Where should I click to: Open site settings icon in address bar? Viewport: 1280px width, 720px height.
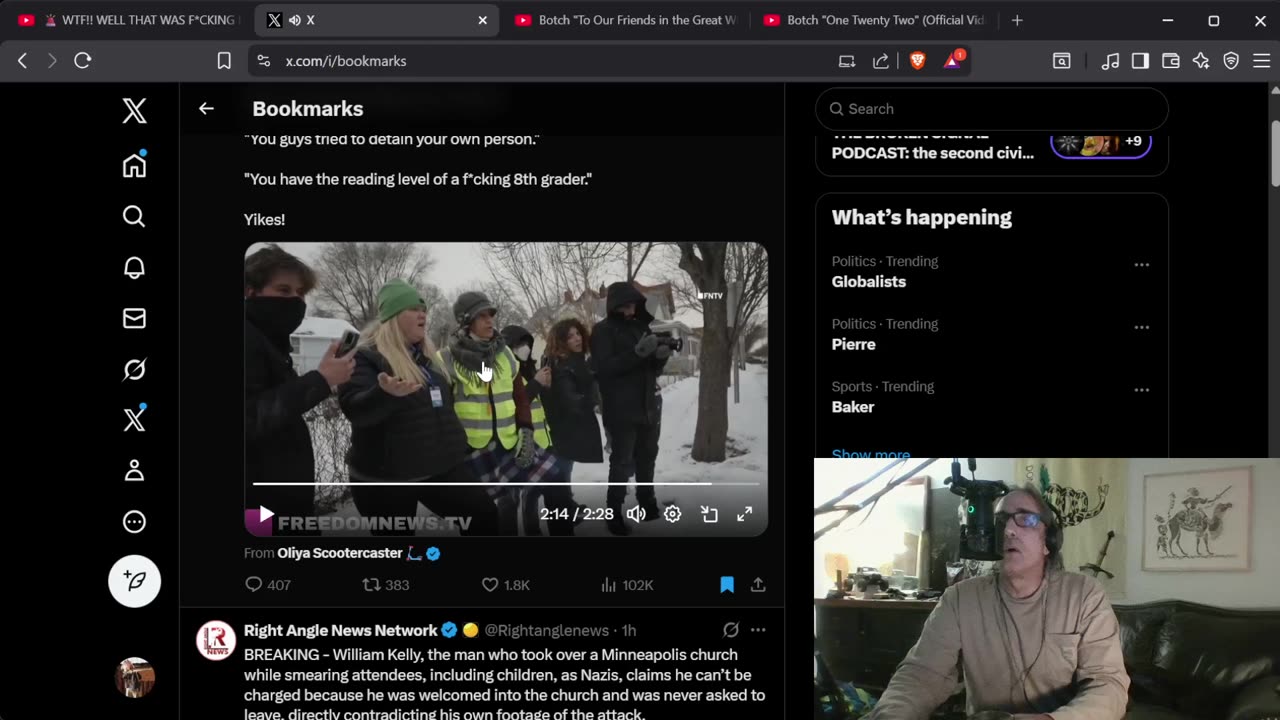click(263, 61)
